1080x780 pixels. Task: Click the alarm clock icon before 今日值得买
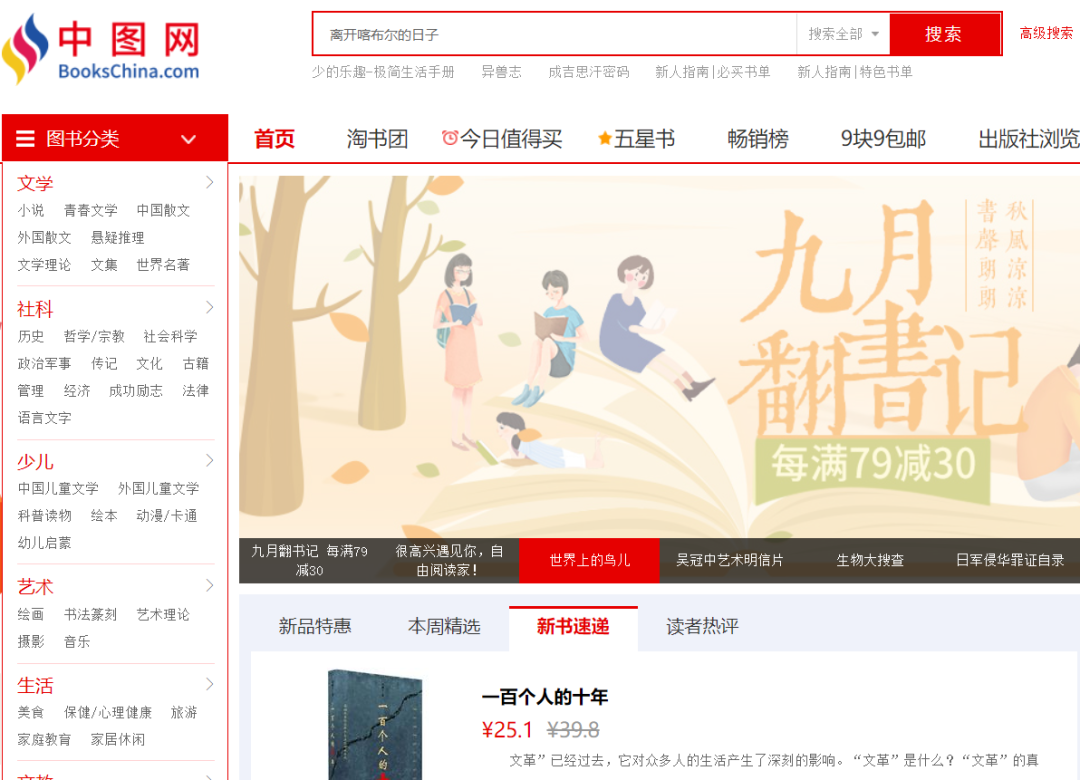click(x=449, y=138)
